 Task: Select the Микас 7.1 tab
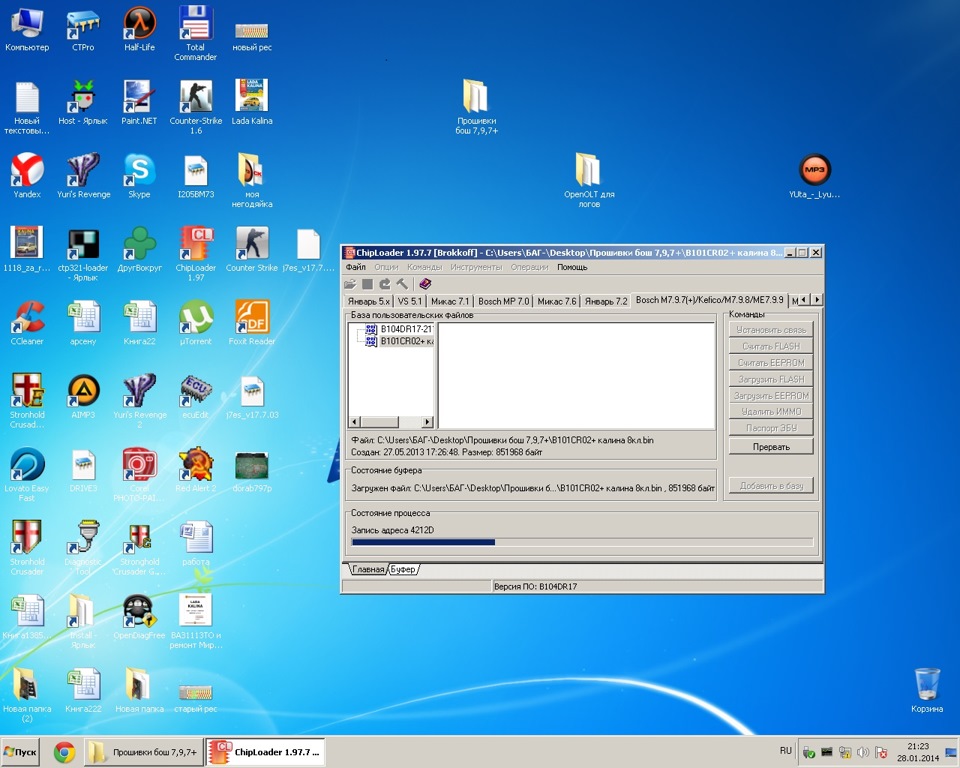[449, 301]
